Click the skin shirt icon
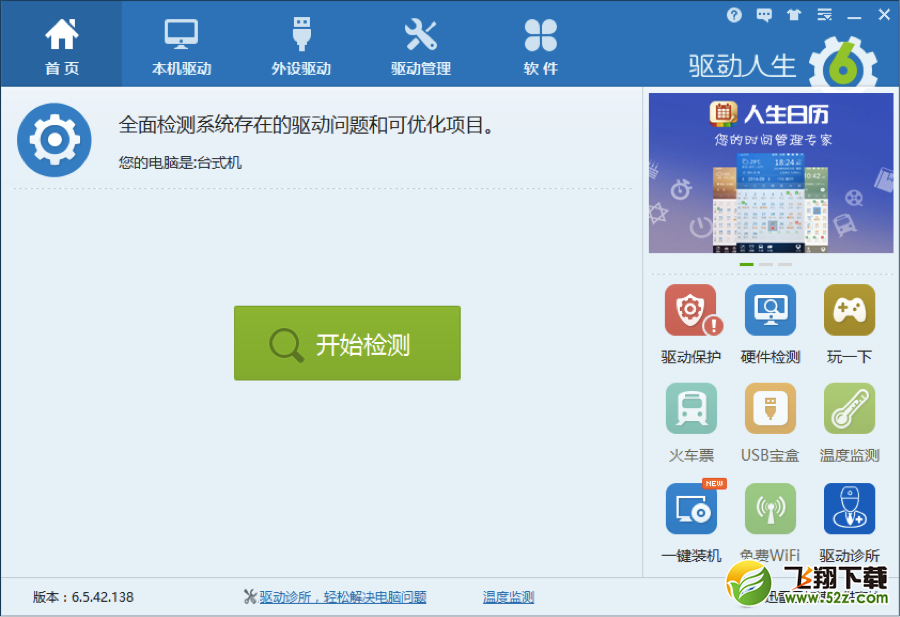The image size is (900, 617). point(794,15)
